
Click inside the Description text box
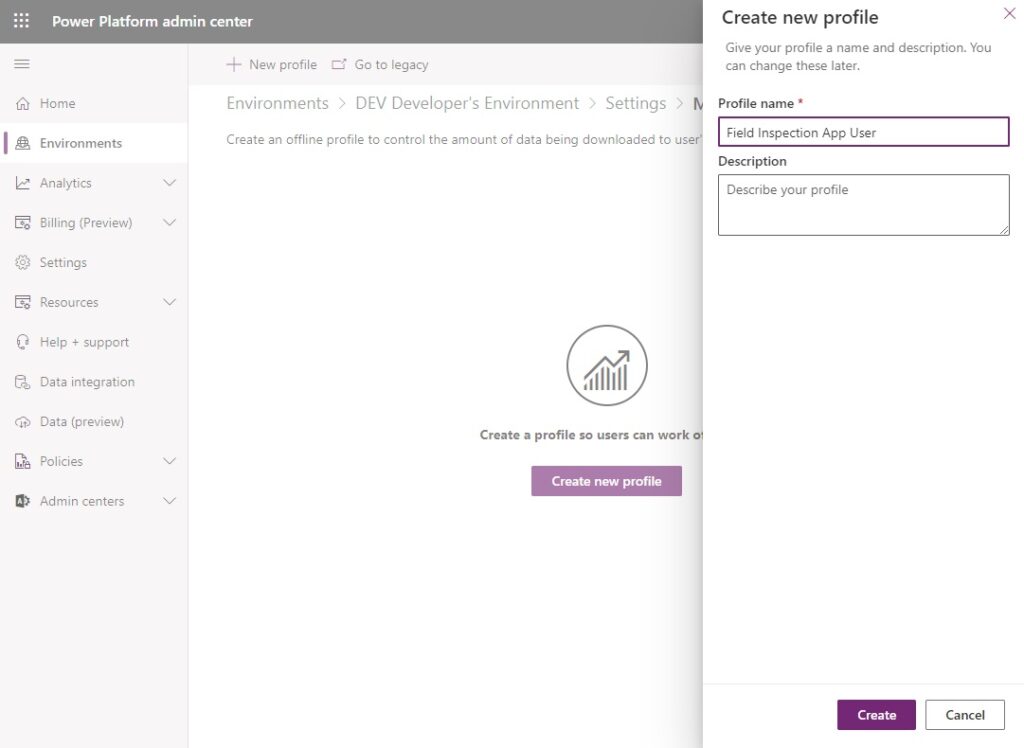pyautogui.click(x=863, y=204)
